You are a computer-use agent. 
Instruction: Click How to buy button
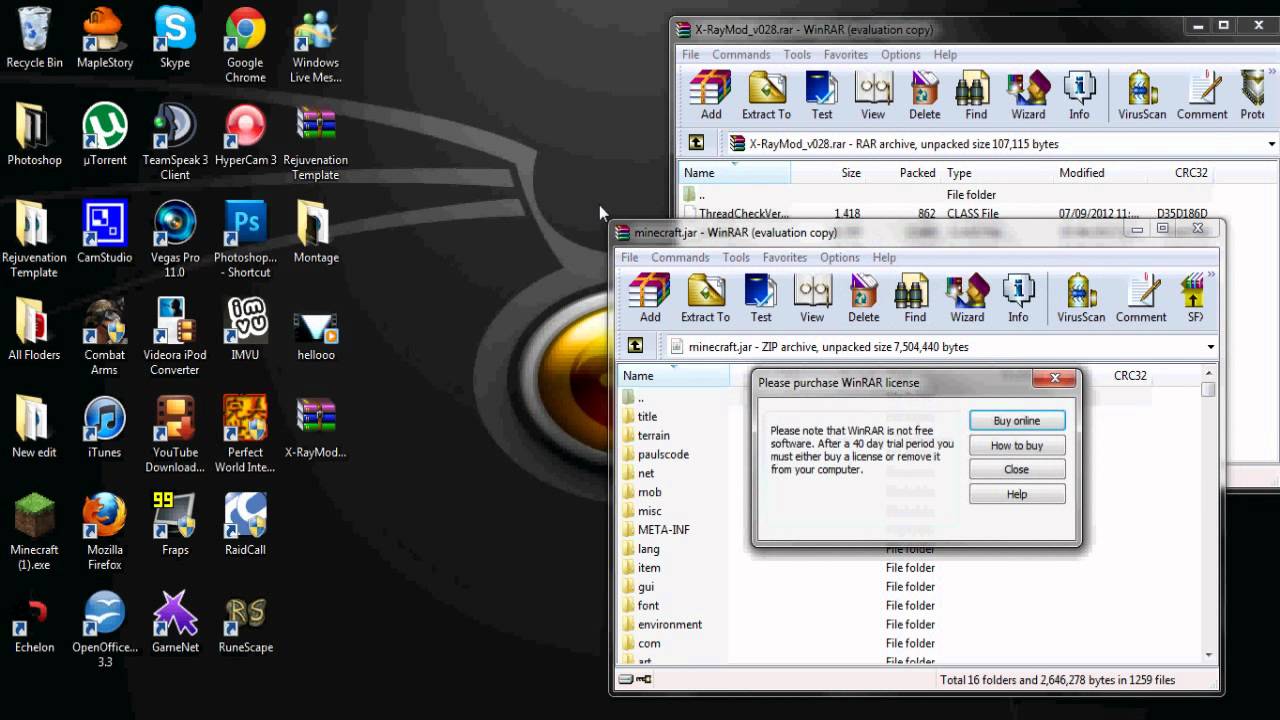point(1017,445)
